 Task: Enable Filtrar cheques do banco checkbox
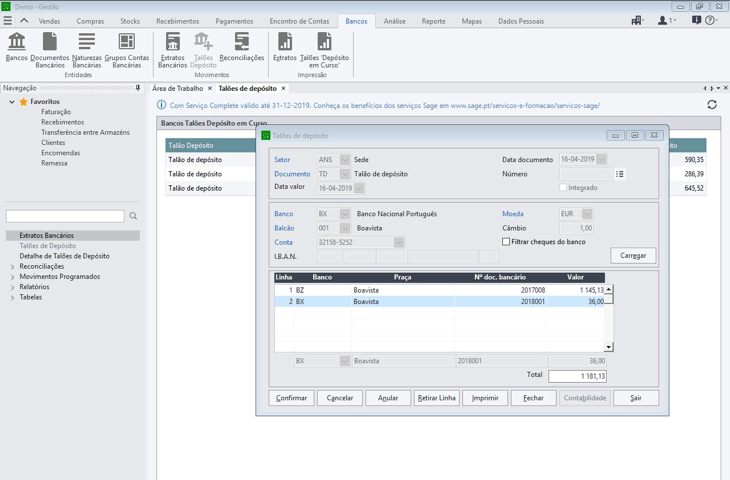506,242
